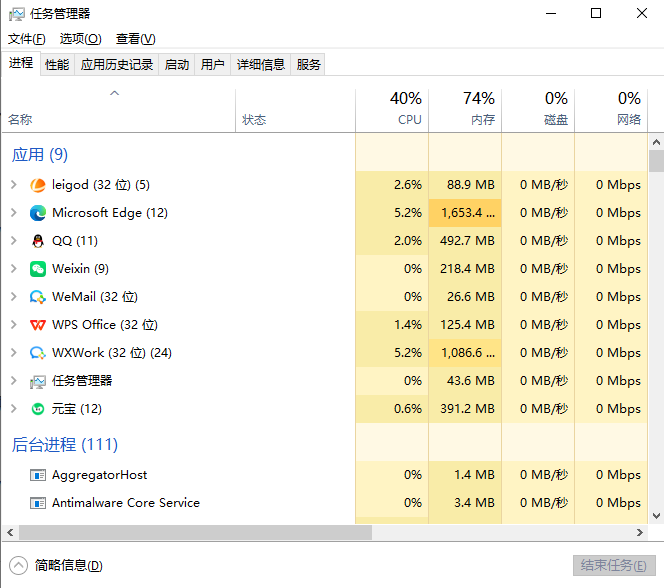Sort by the 磁盘 column header
Screen dimensions: 664x588
click(x=538, y=111)
